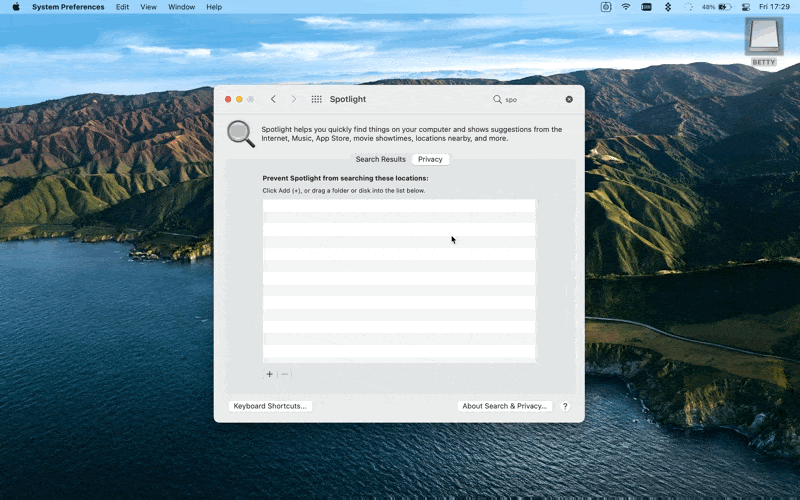
Task: Open About Search & Privacy info
Action: (x=505, y=406)
